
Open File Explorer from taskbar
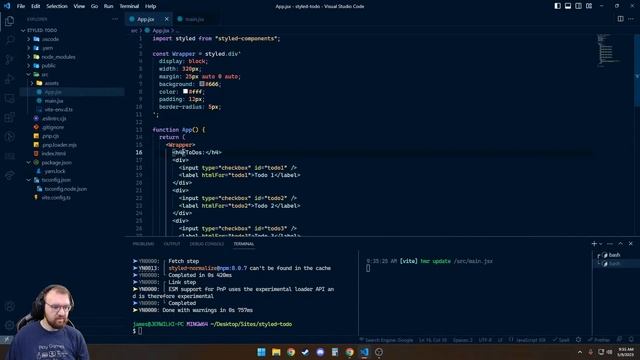276,352
